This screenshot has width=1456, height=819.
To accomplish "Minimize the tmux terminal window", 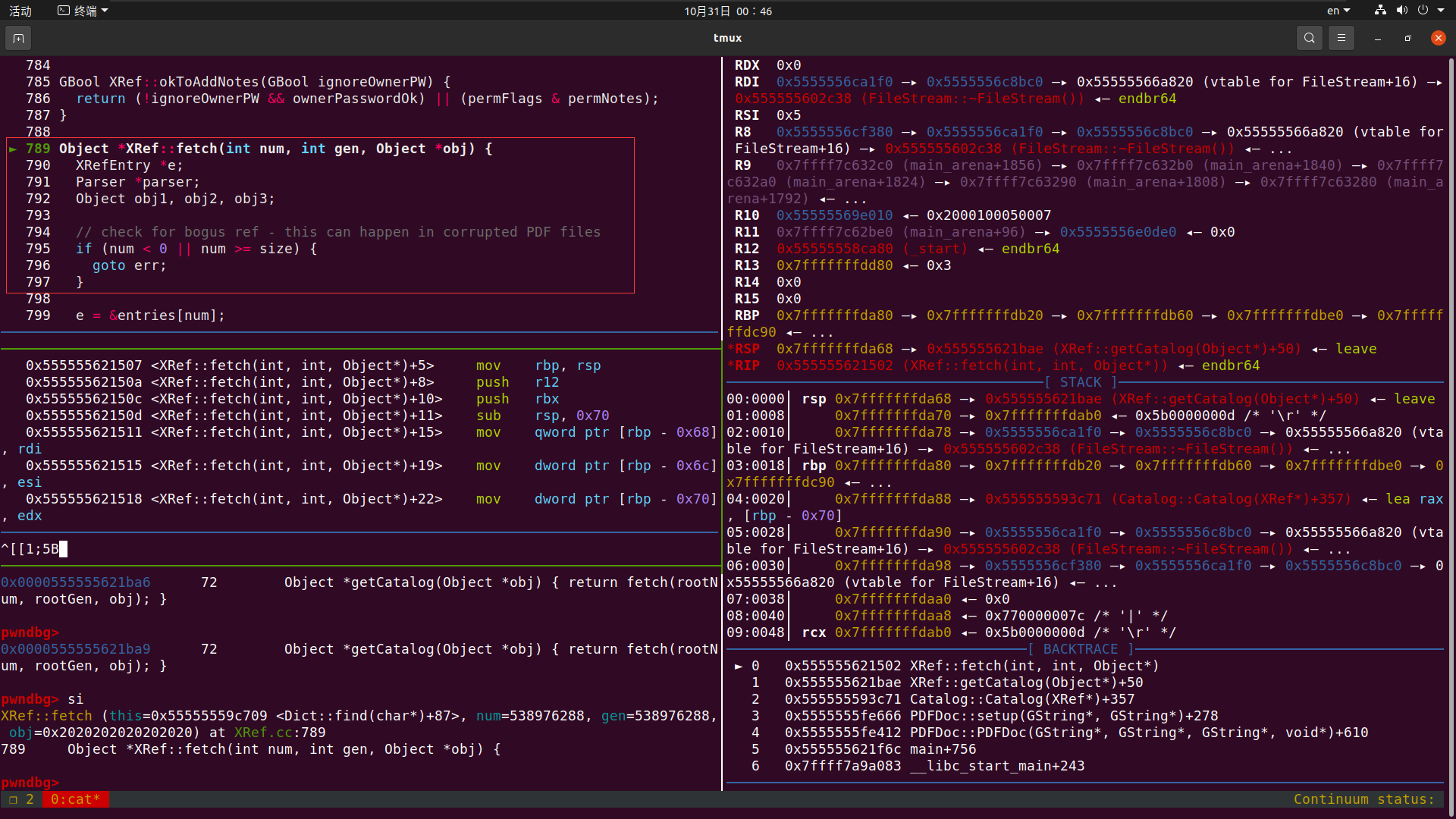I will click(x=1377, y=38).
